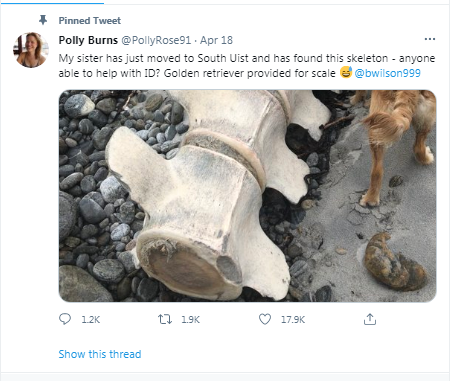Click the Polly Burns display name
Image resolution: width=459 pixels, height=381 pixels.
pos(88,40)
